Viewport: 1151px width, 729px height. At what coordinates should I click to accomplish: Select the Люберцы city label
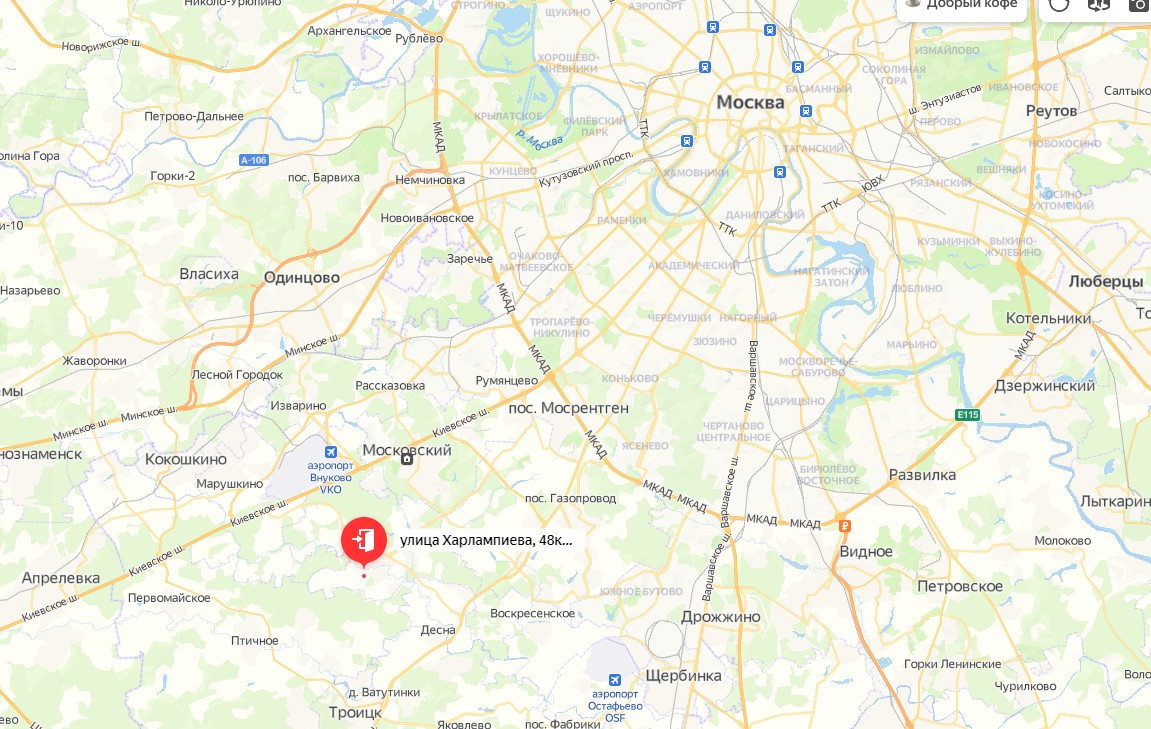(1105, 282)
